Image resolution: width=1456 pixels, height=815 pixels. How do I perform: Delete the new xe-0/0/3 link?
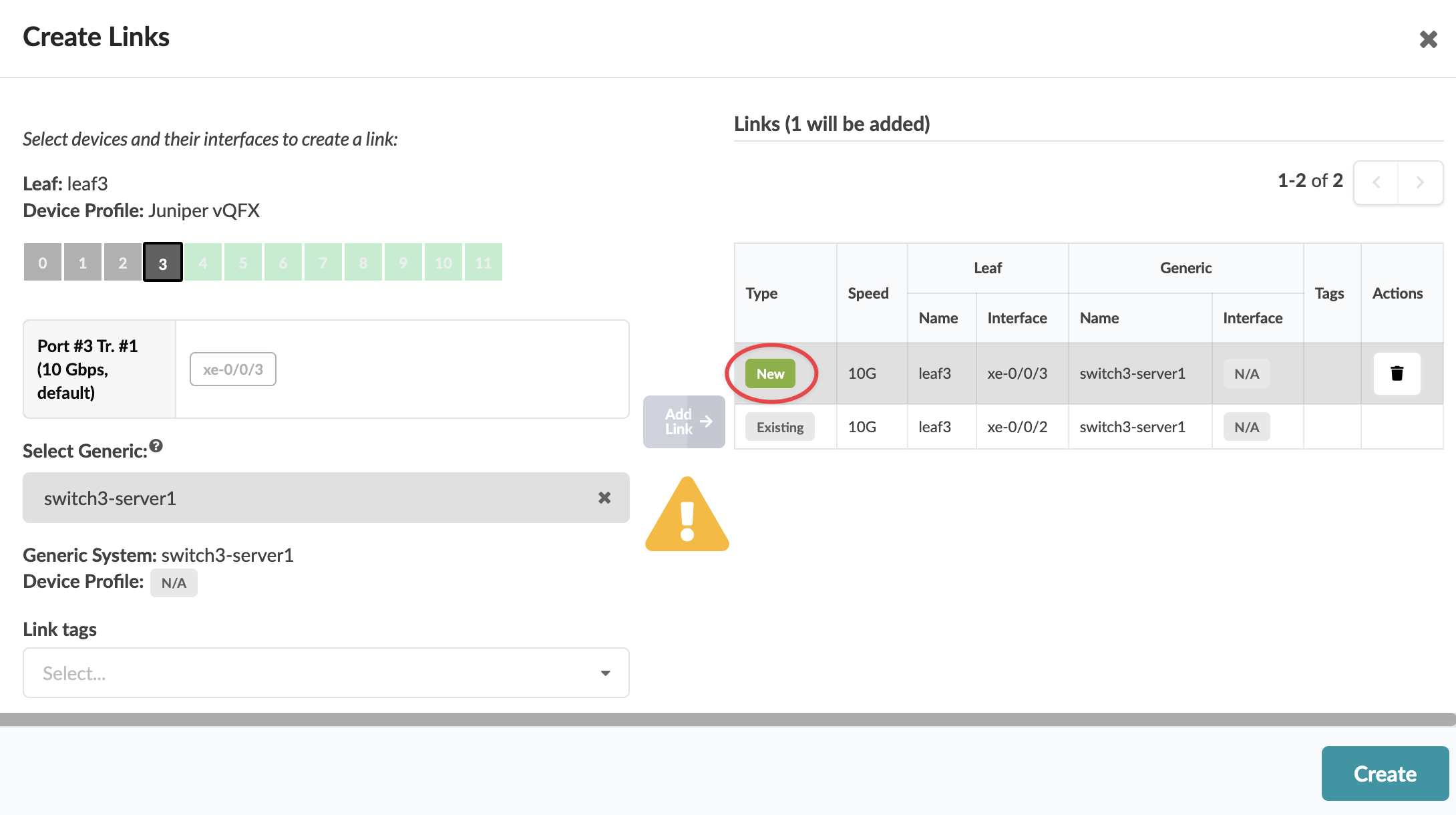[1397, 373]
